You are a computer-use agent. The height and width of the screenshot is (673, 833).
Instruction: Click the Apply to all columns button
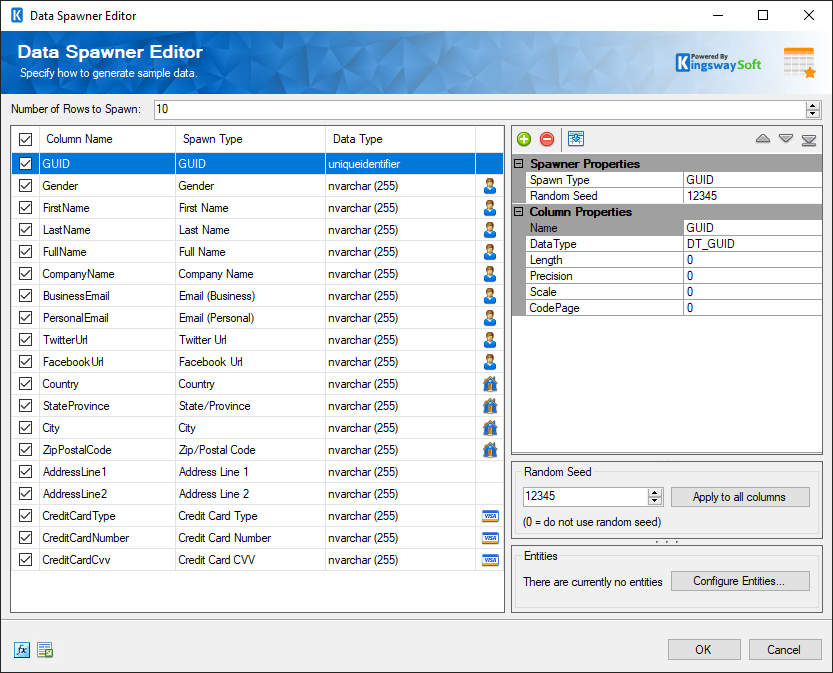click(x=740, y=497)
